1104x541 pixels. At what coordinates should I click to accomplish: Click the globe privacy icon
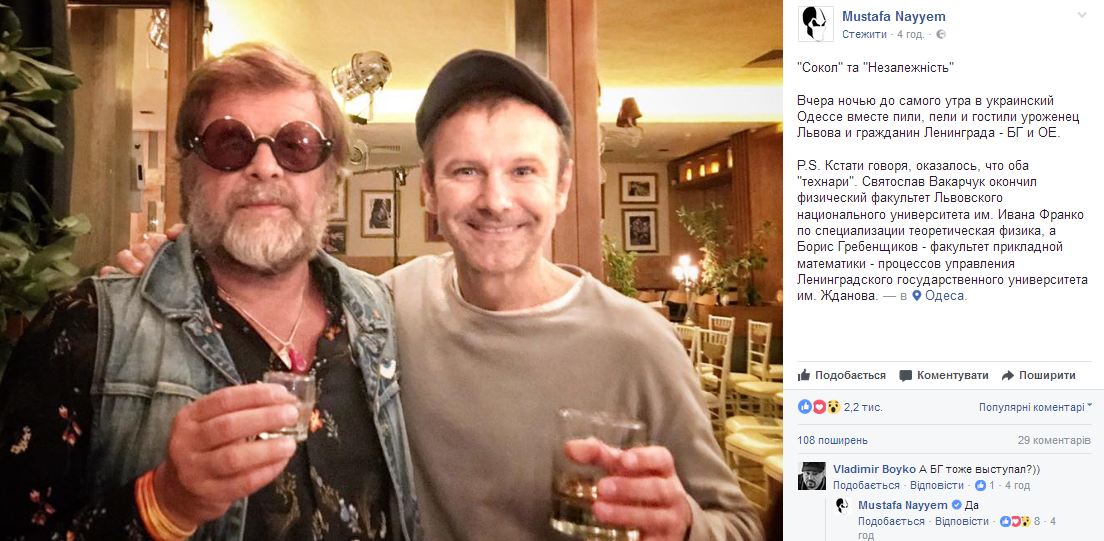pos(940,34)
